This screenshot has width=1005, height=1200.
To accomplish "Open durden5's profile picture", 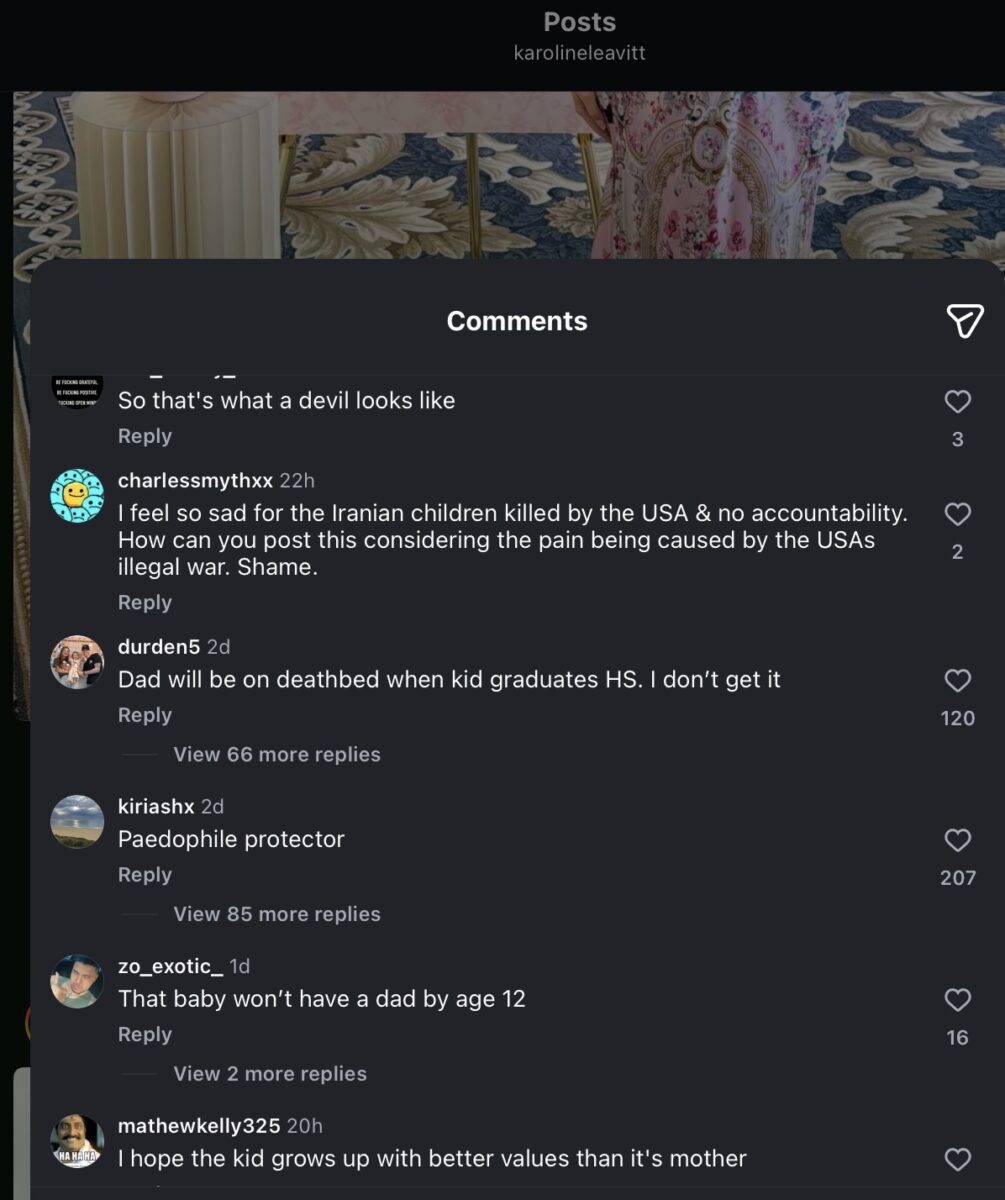I will [x=77, y=662].
